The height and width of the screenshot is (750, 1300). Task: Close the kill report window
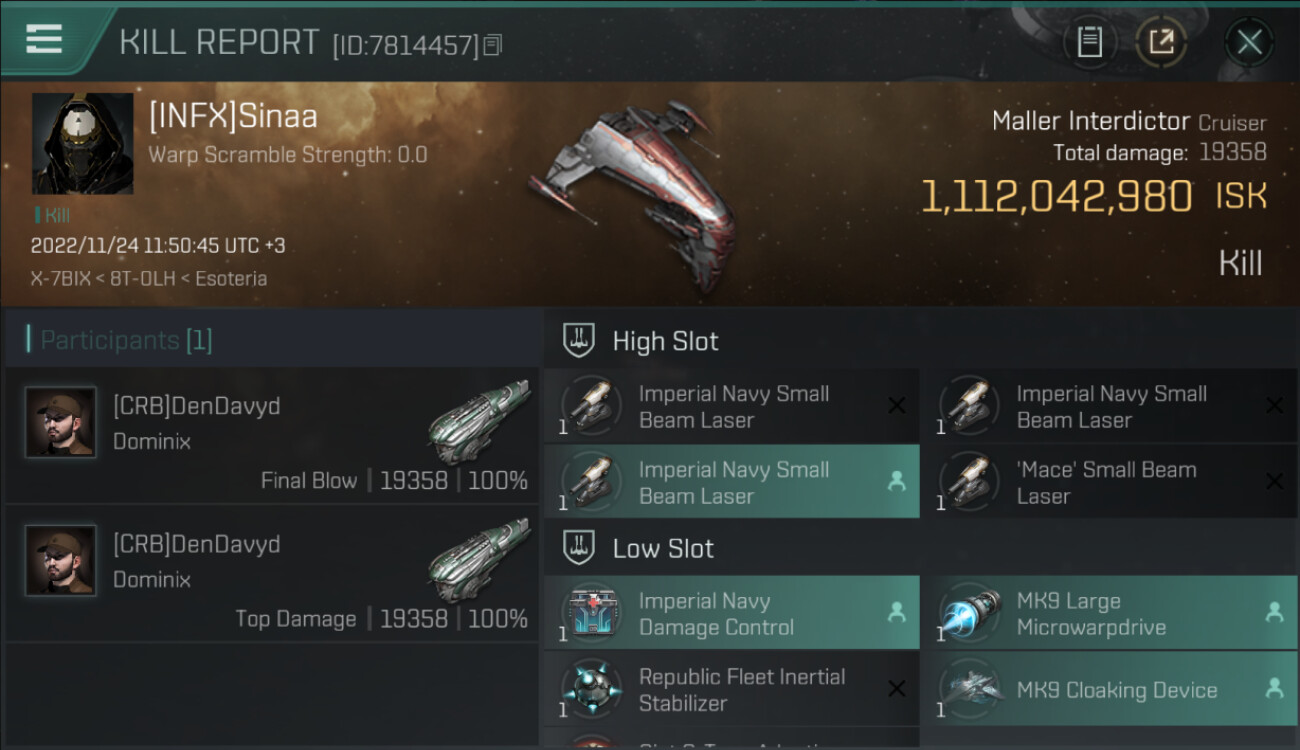(1249, 42)
